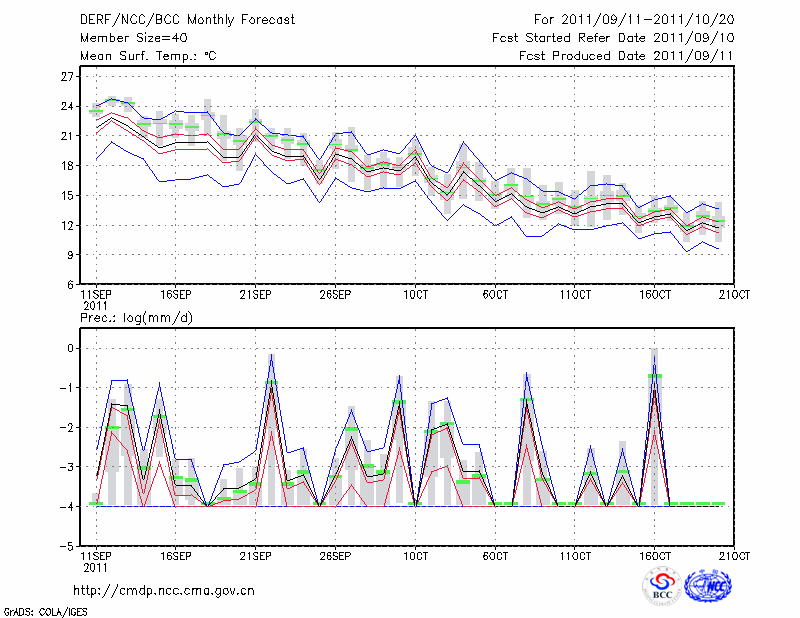Click the NCC globe logo
The image size is (800, 618).
pos(708,587)
